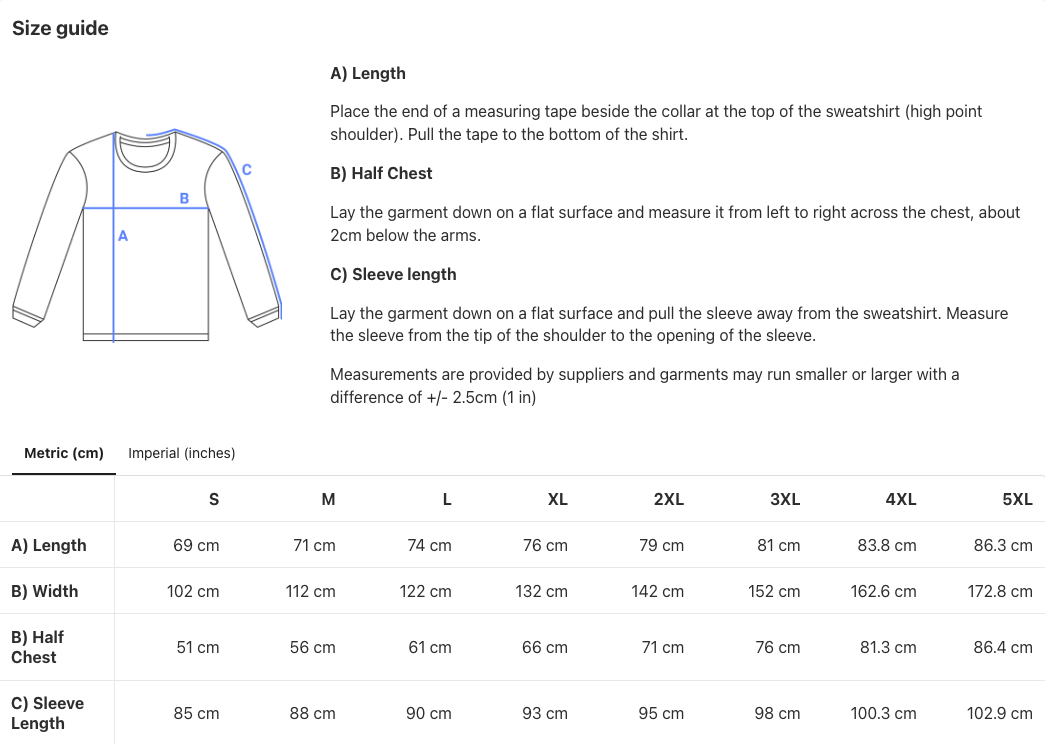Click the blue B chest marker on diagram
The width and height of the screenshot is (1045, 744).
tap(184, 199)
